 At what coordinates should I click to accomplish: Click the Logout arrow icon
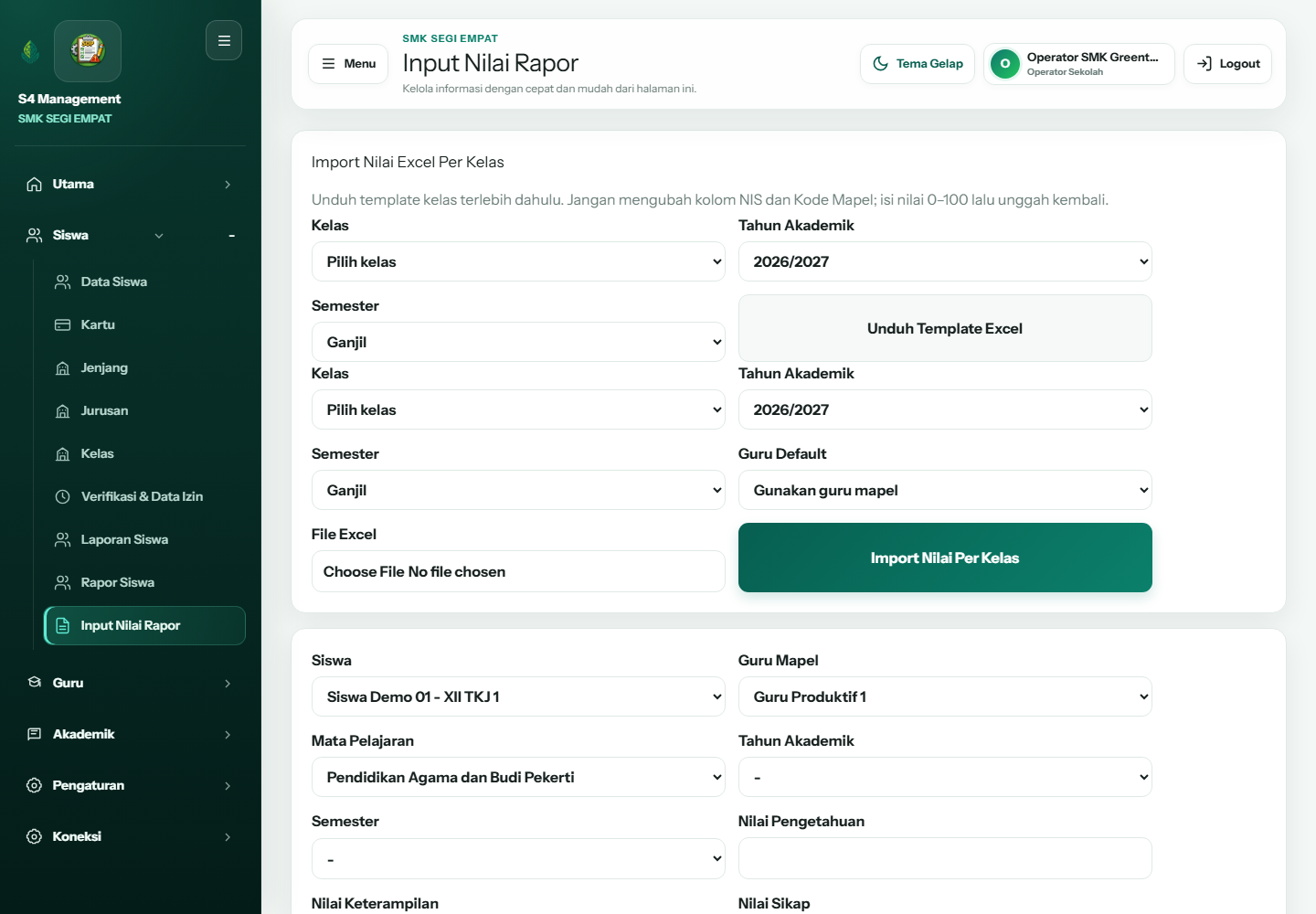[x=1205, y=64]
